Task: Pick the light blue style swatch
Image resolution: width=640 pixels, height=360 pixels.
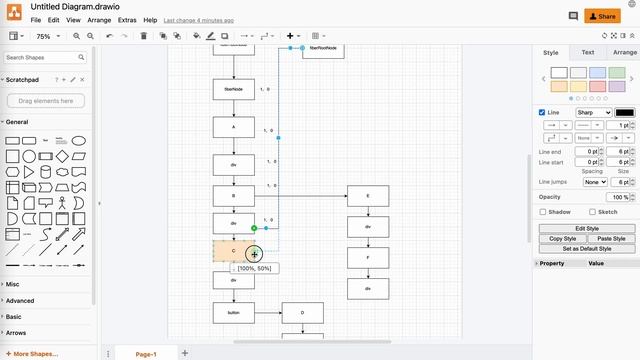Action: pos(597,73)
